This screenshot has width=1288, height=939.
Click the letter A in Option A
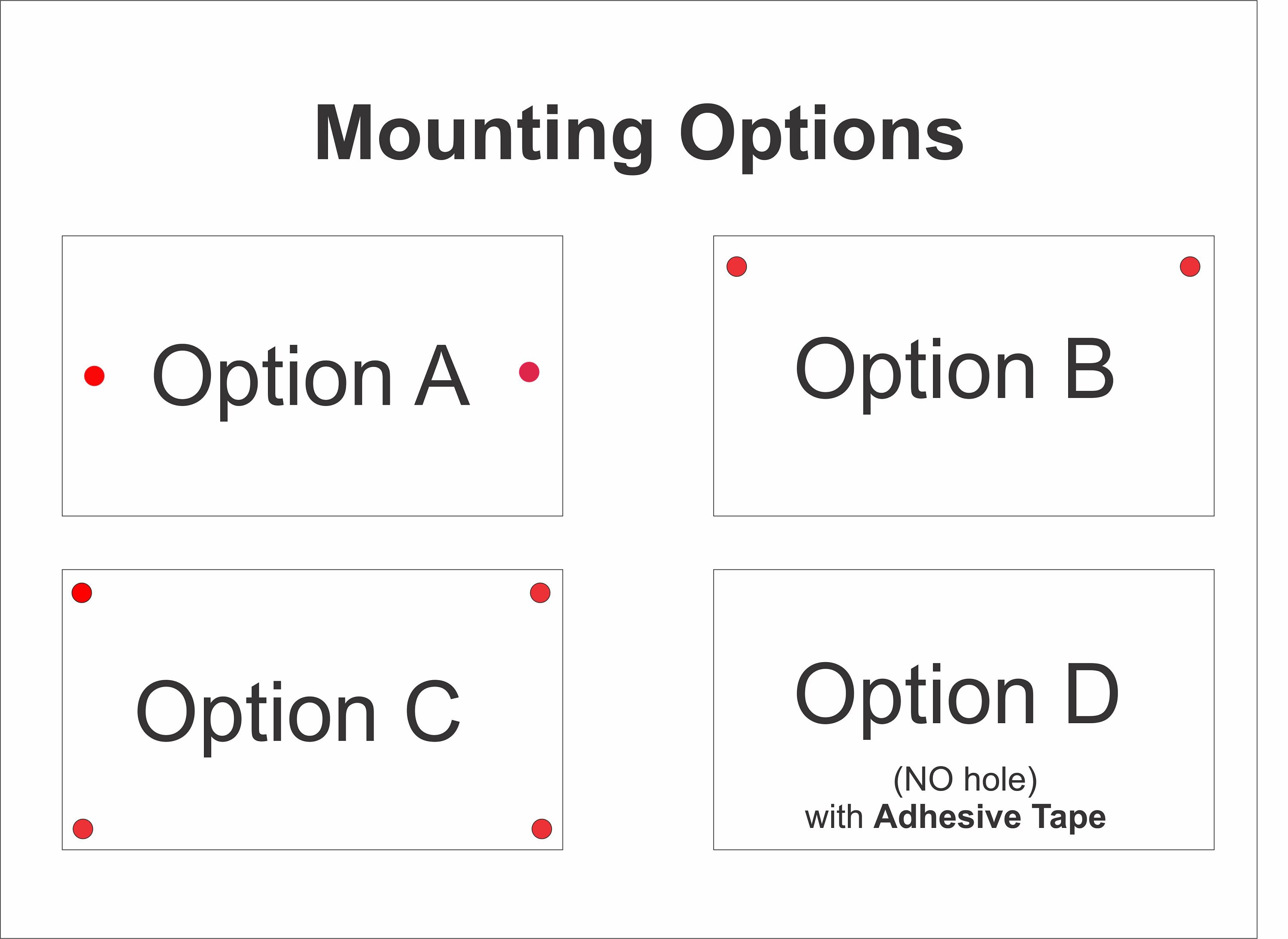tap(442, 375)
